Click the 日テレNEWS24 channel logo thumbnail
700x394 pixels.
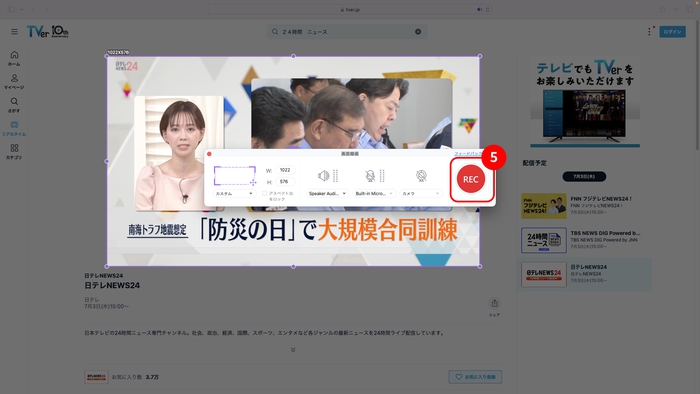point(96,377)
